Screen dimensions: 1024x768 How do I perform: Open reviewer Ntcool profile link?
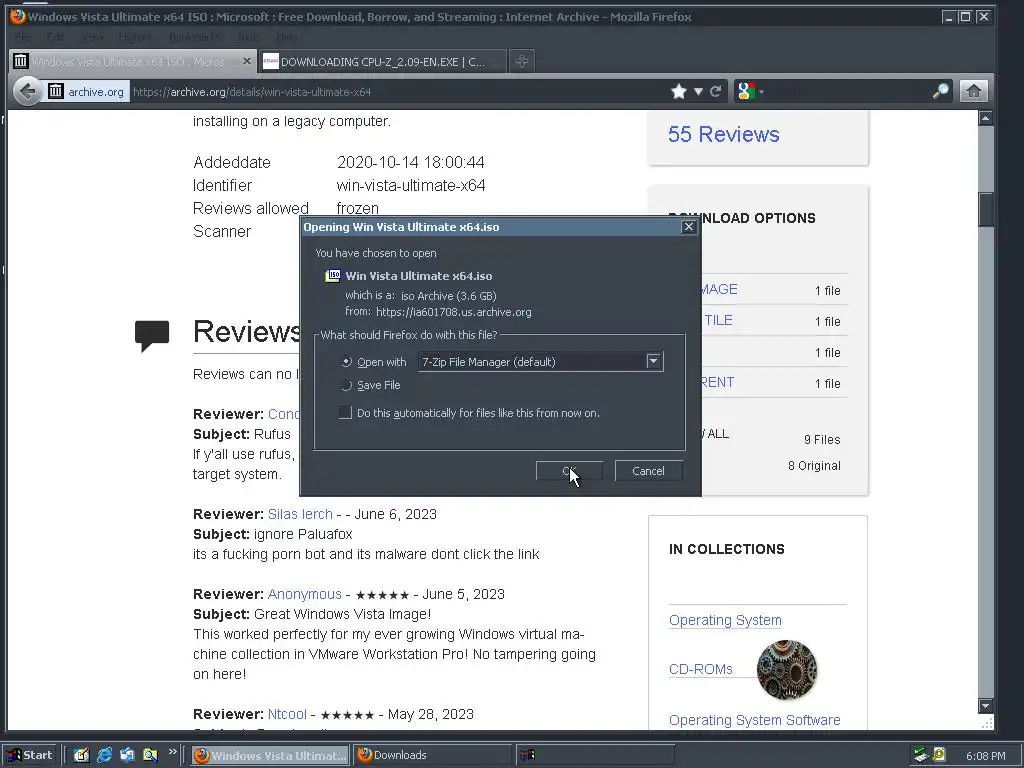tap(287, 714)
